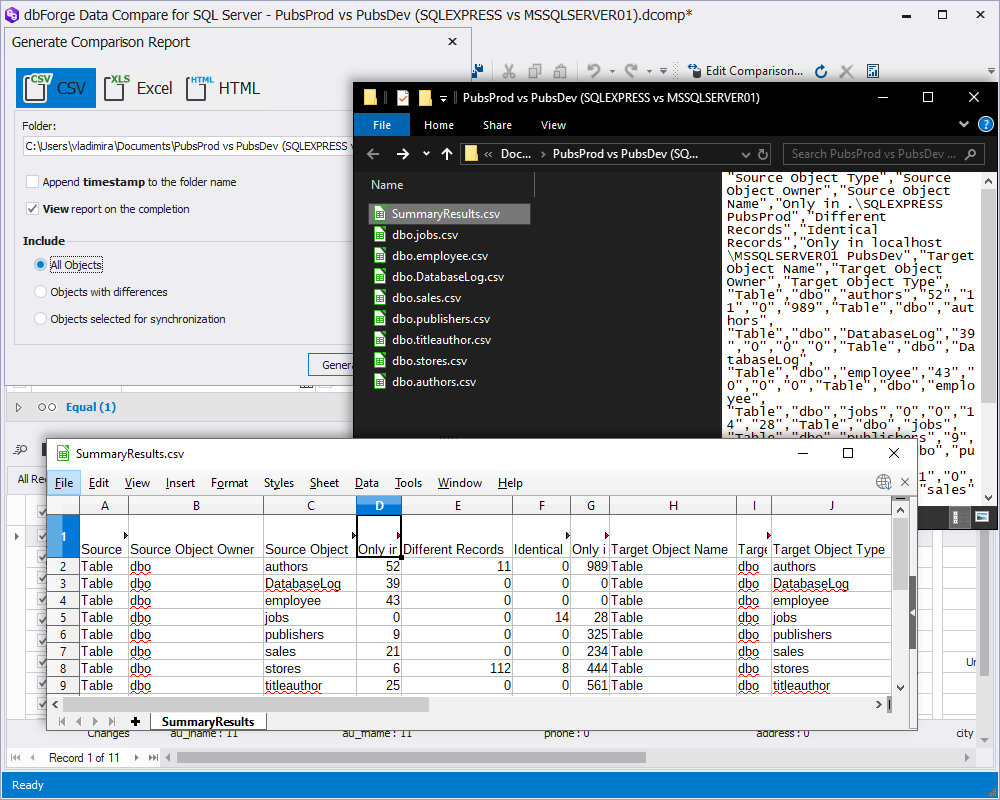Image resolution: width=1000 pixels, height=800 pixels.
Task: Open the Tools menu in spreadsheet
Action: pyautogui.click(x=408, y=483)
